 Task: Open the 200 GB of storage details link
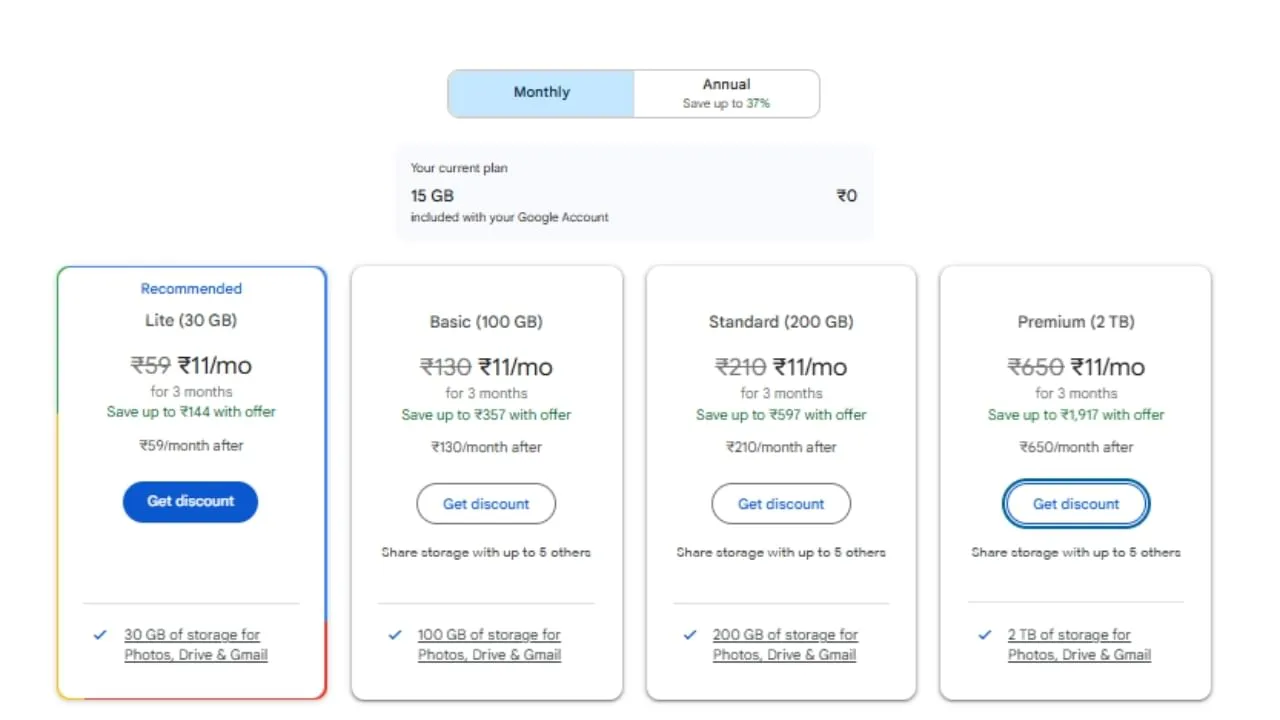coord(783,644)
